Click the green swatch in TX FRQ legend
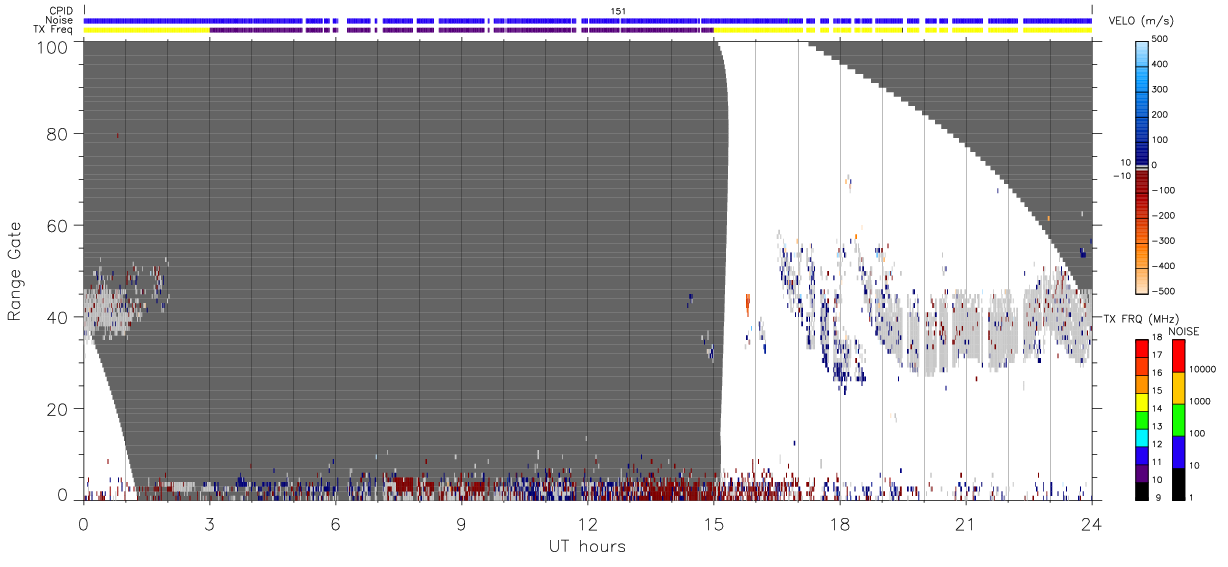The height and width of the screenshot is (567, 1228). [x=1141, y=420]
